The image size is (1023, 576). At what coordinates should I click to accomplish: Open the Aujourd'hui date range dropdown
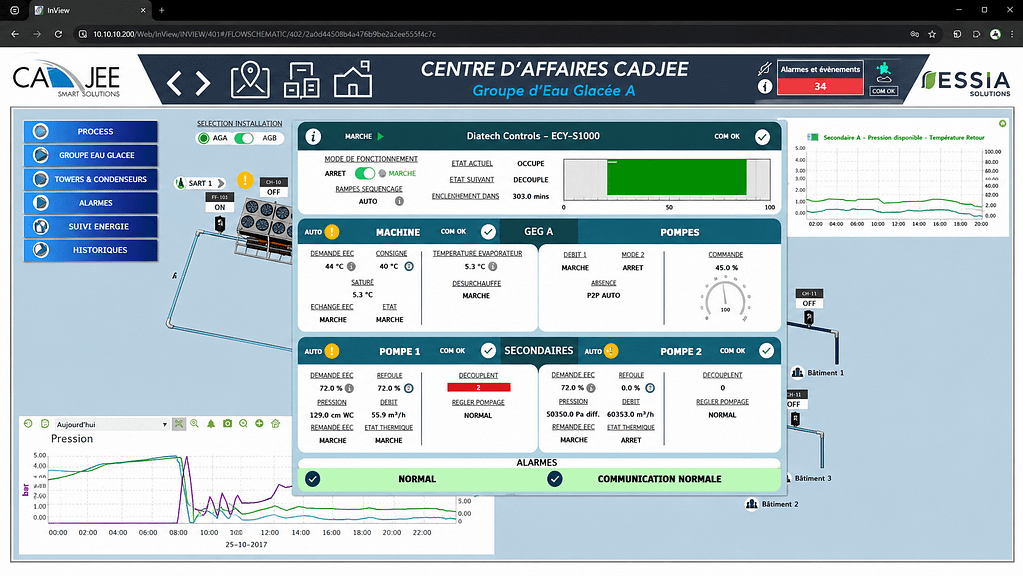112,425
